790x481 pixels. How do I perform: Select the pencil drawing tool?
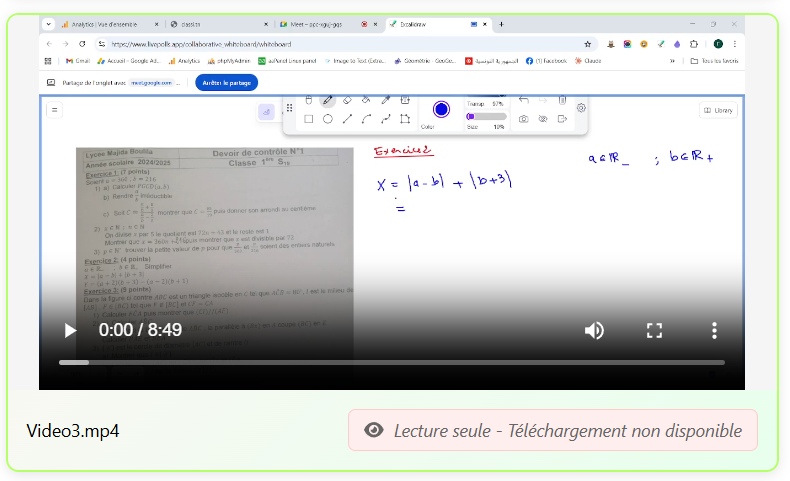pos(327,100)
